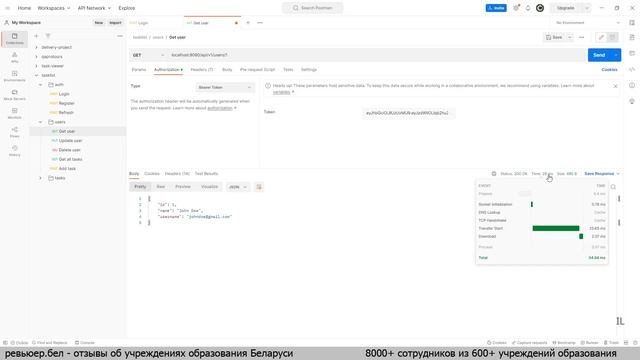
Task: Open the user avatar menu
Action: pyautogui.click(x=540, y=8)
